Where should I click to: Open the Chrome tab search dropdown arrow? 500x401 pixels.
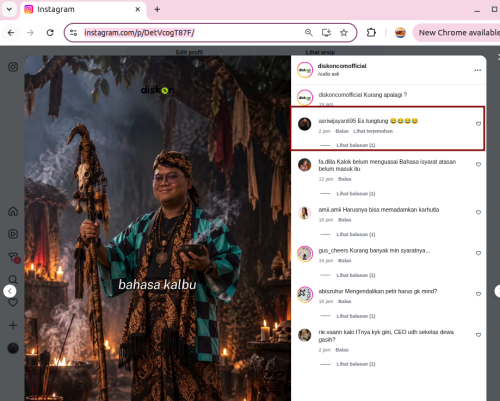click(x=9, y=9)
